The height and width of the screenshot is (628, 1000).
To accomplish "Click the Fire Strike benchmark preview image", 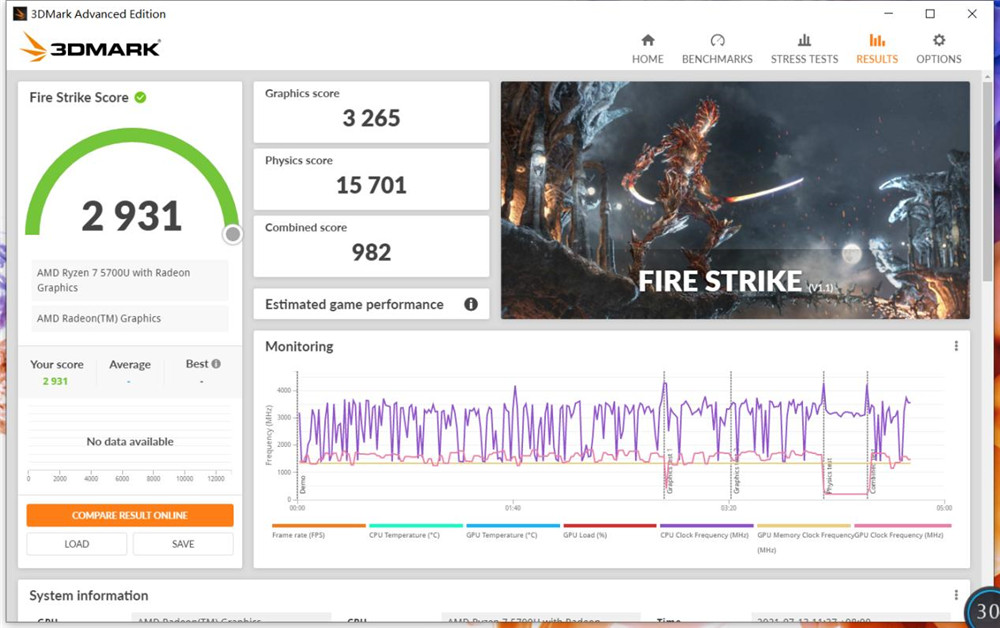I will pos(735,200).
